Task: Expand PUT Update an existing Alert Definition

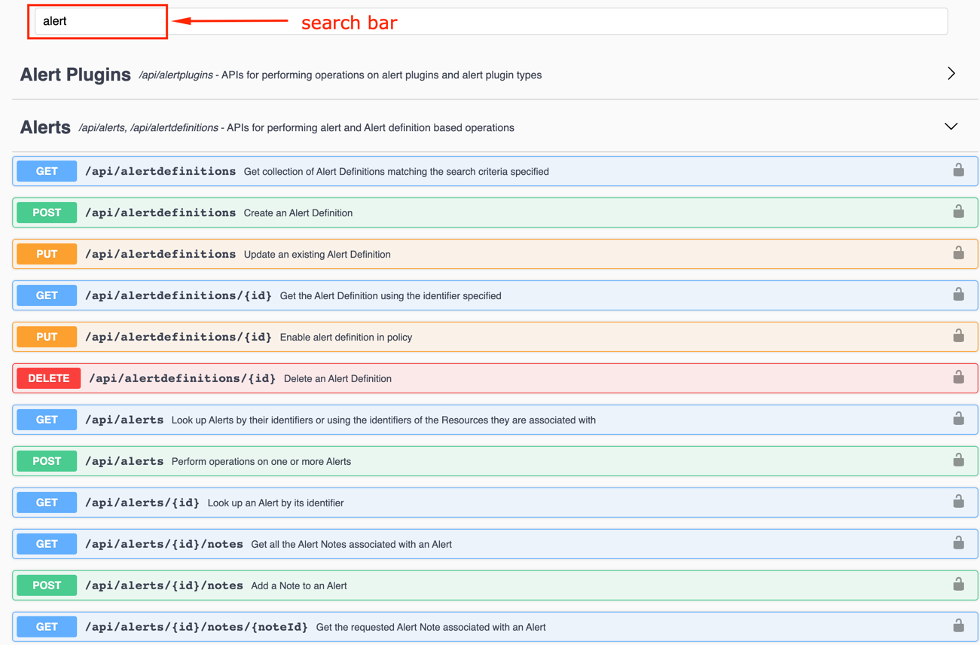Action: pyautogui.click(x=495, y=254)
